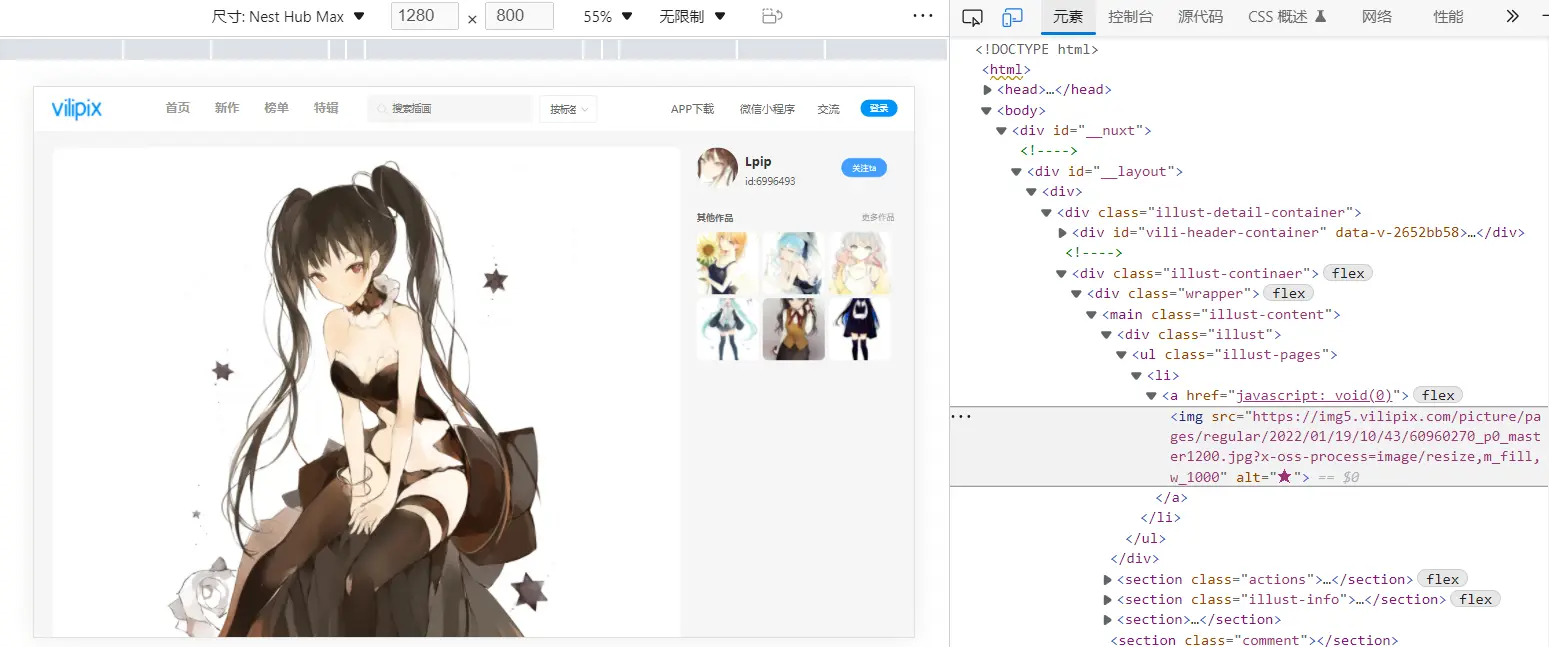
Task: Click the flex badge on illust-continaer div
Action: 1348,273
